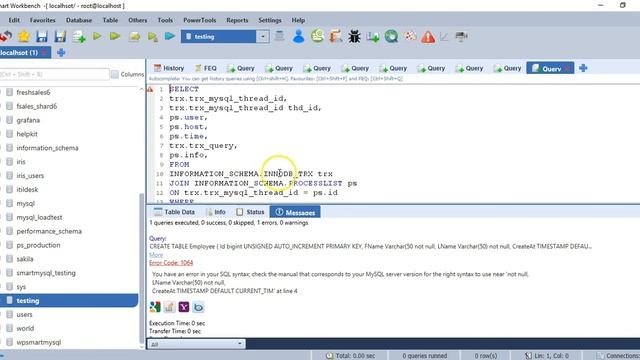Screen dimensions: 640x360
Task: Click the import download arrow toolbar icon
Action: (373, 37)
